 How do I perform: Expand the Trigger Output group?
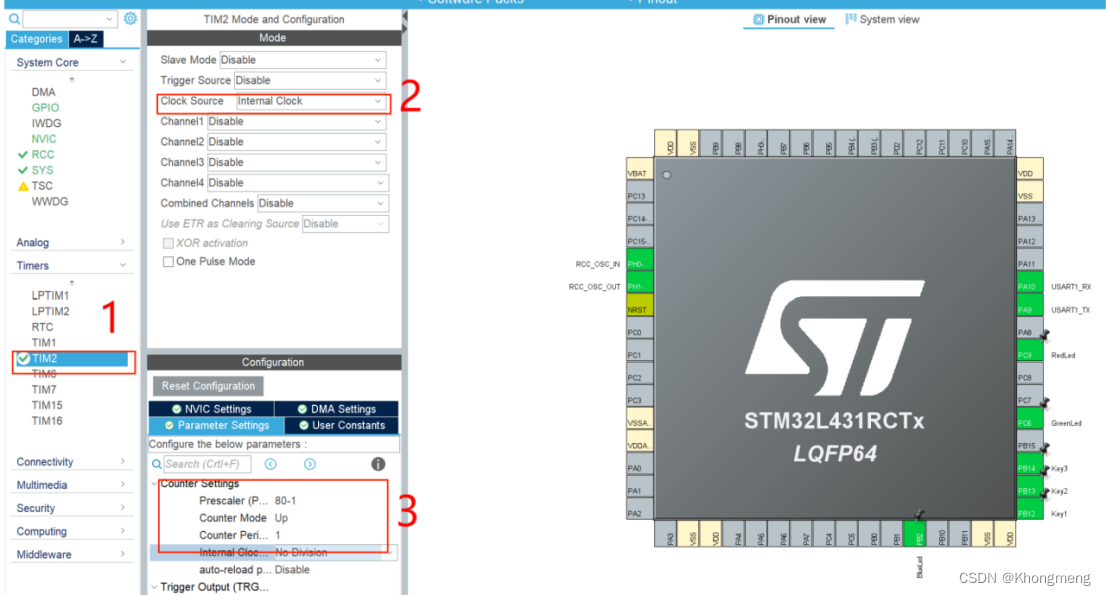[x=154, y=587]
